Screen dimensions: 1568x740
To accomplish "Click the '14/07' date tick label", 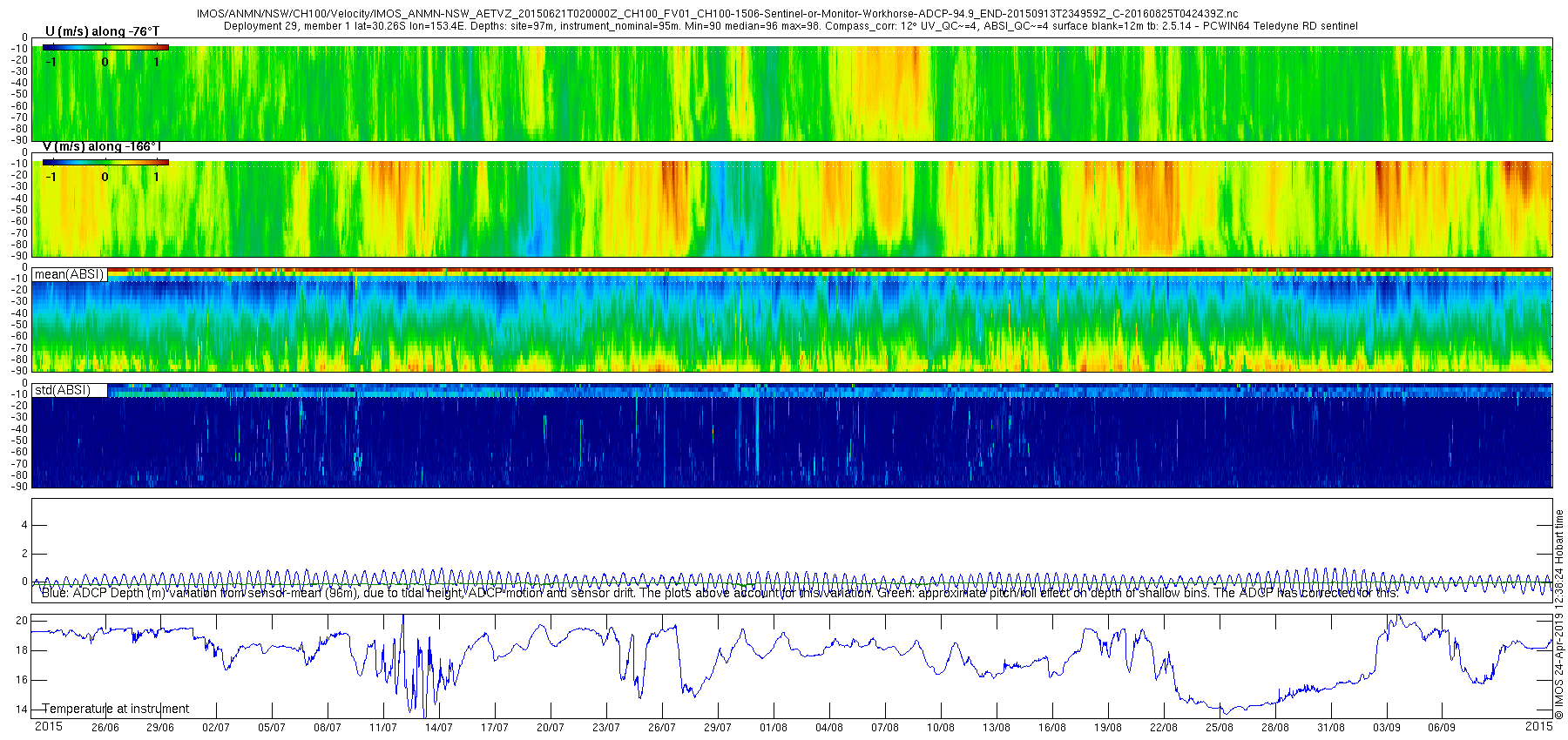I will [x=439, y=728].
